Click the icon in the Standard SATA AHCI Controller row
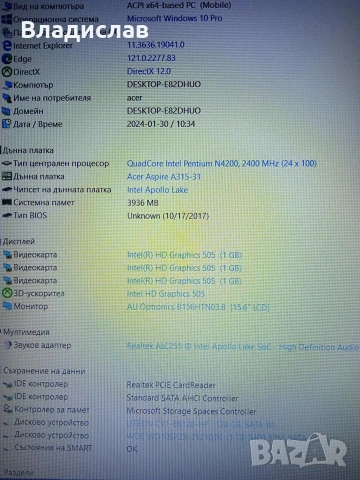The width and height of the screenshot is (360, 480). pos(8,397)
